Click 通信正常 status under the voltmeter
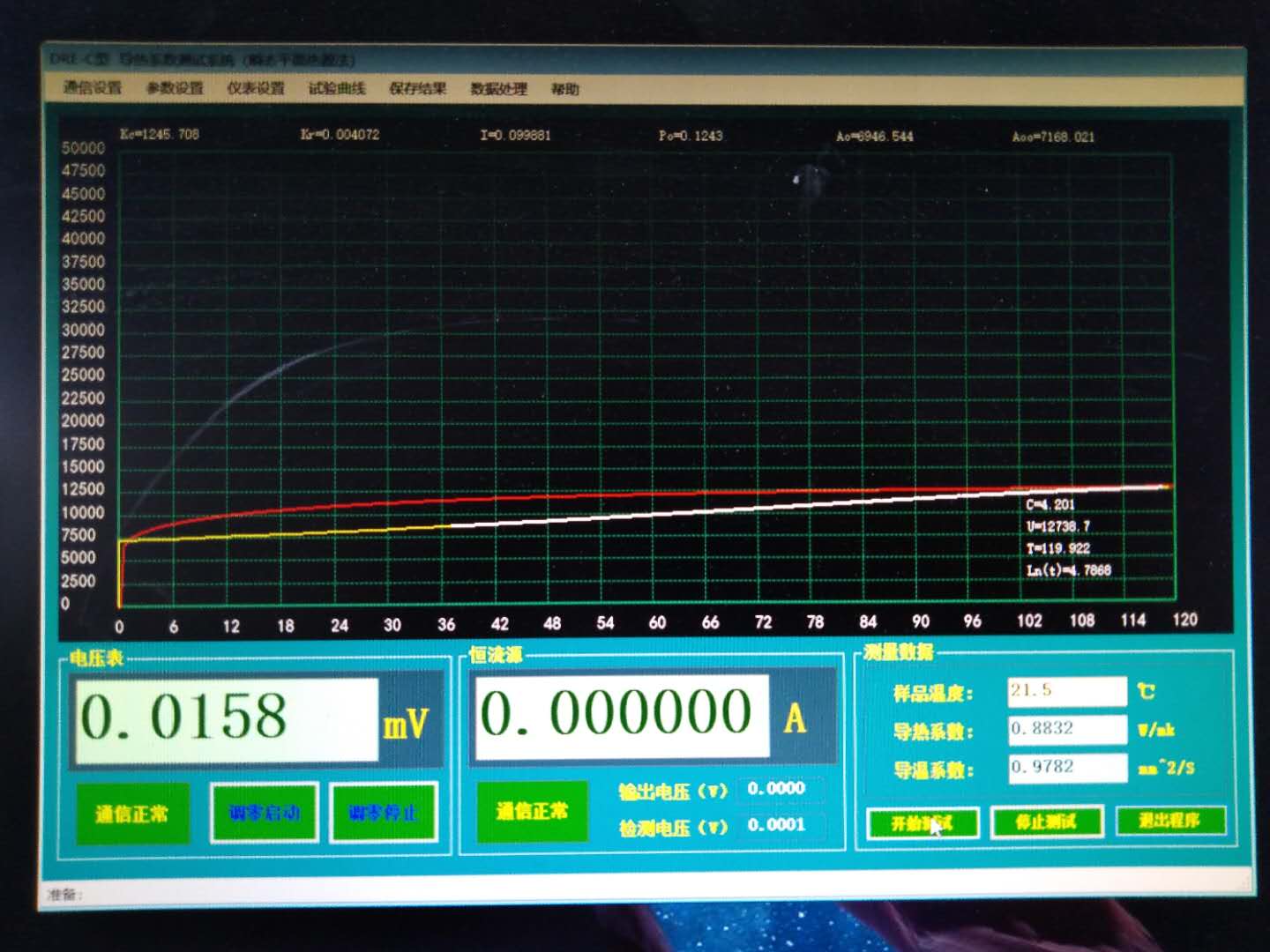 132,814
